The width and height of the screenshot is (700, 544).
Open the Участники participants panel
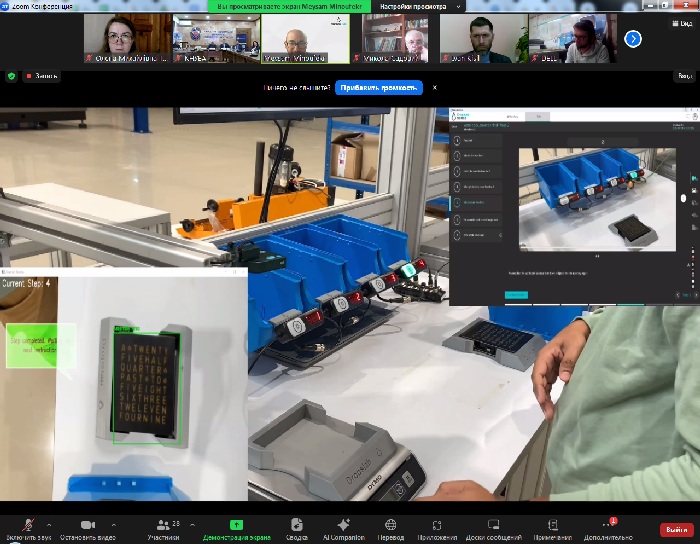coord(161,524)
